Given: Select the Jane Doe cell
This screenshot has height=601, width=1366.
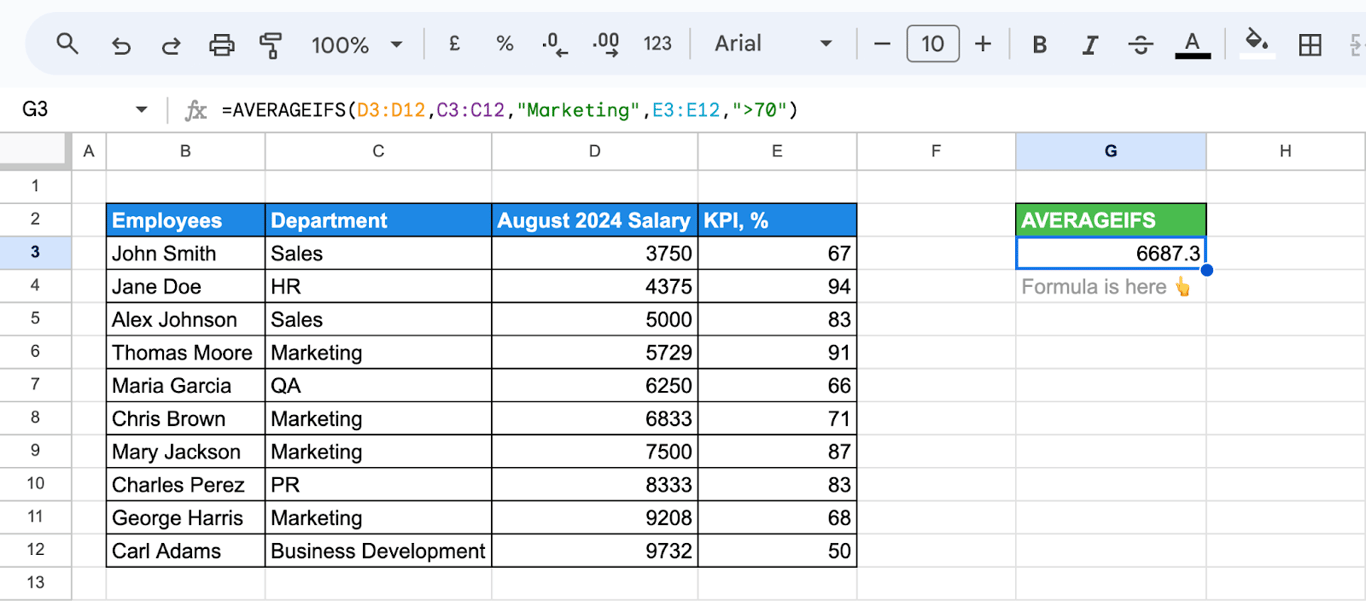Looking at the screenshot, I should [186, 286].
